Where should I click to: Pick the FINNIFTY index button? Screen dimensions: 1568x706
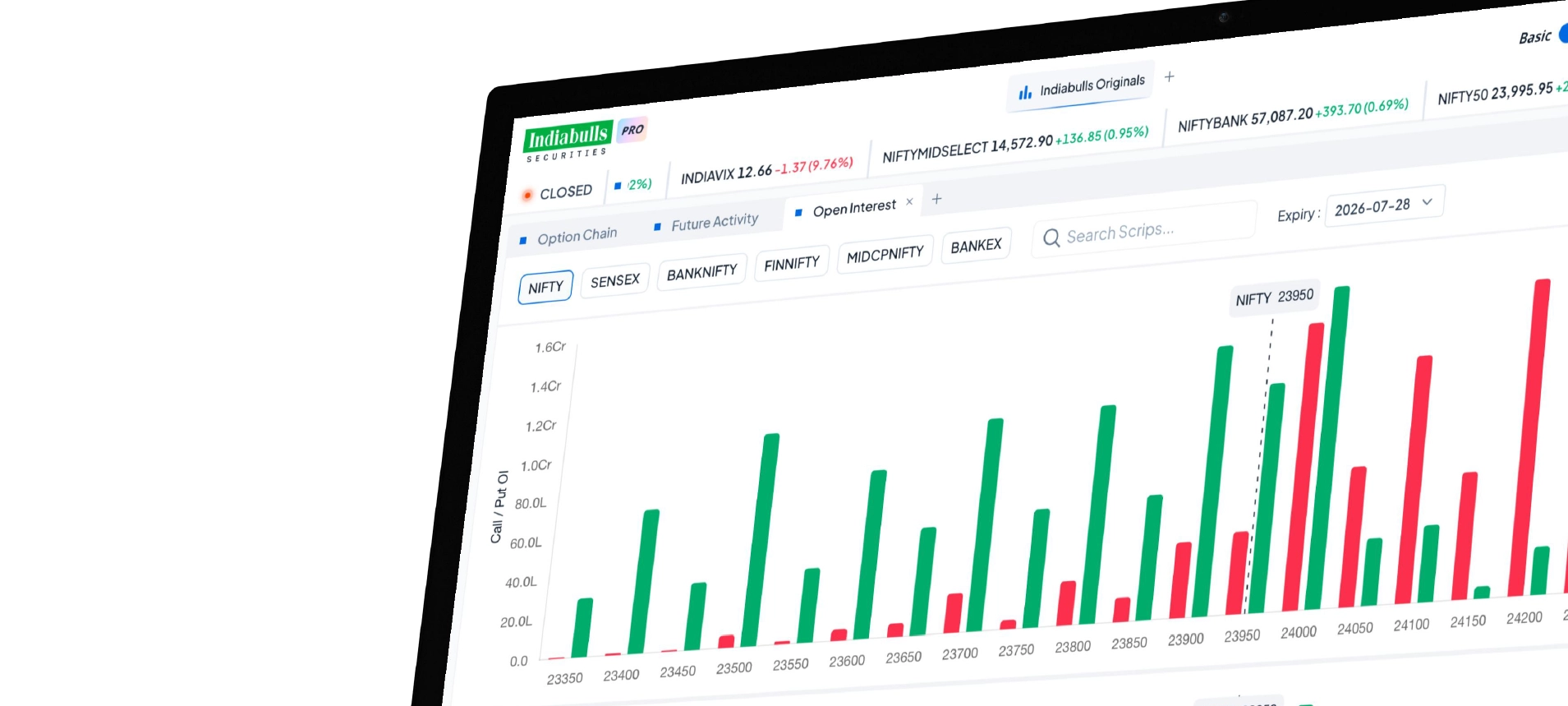pos(792,264)
